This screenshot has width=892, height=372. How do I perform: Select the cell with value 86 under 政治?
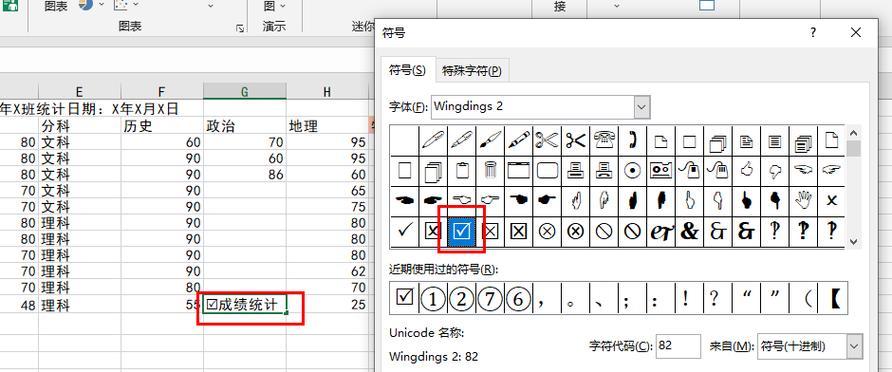[x=245, y=174]
